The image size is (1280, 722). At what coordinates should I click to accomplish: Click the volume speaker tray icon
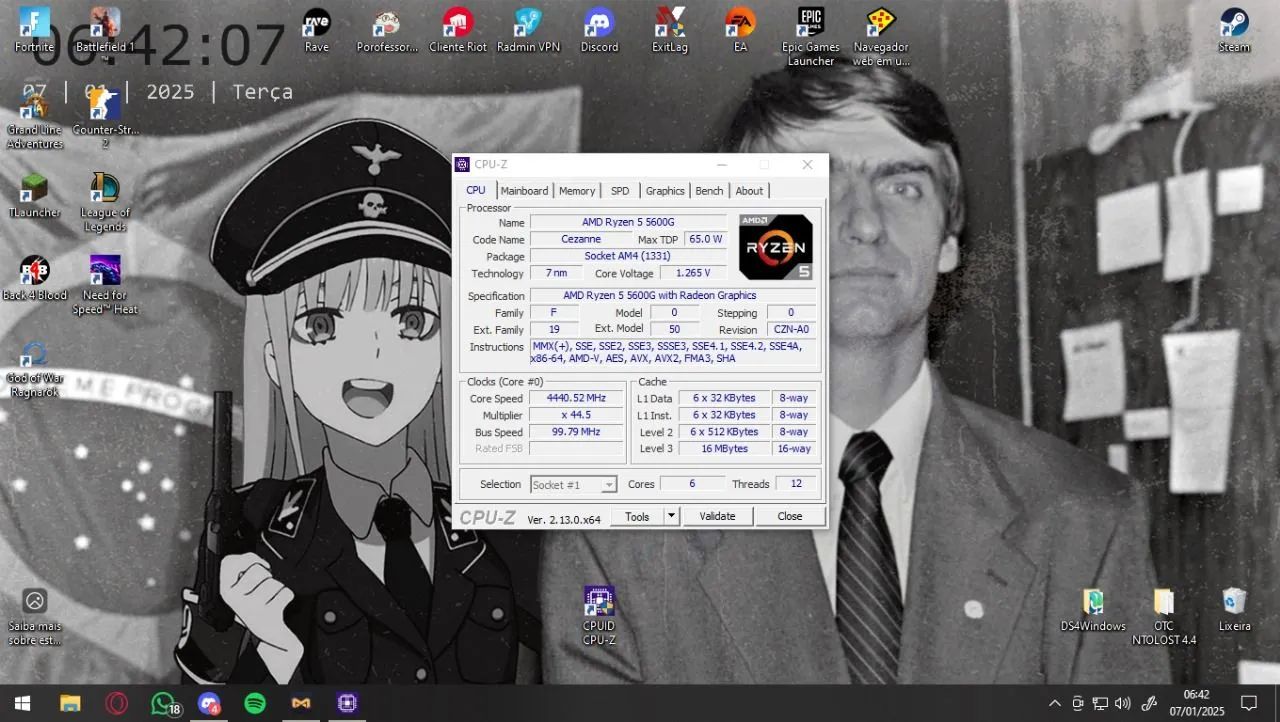point(1122,703)
